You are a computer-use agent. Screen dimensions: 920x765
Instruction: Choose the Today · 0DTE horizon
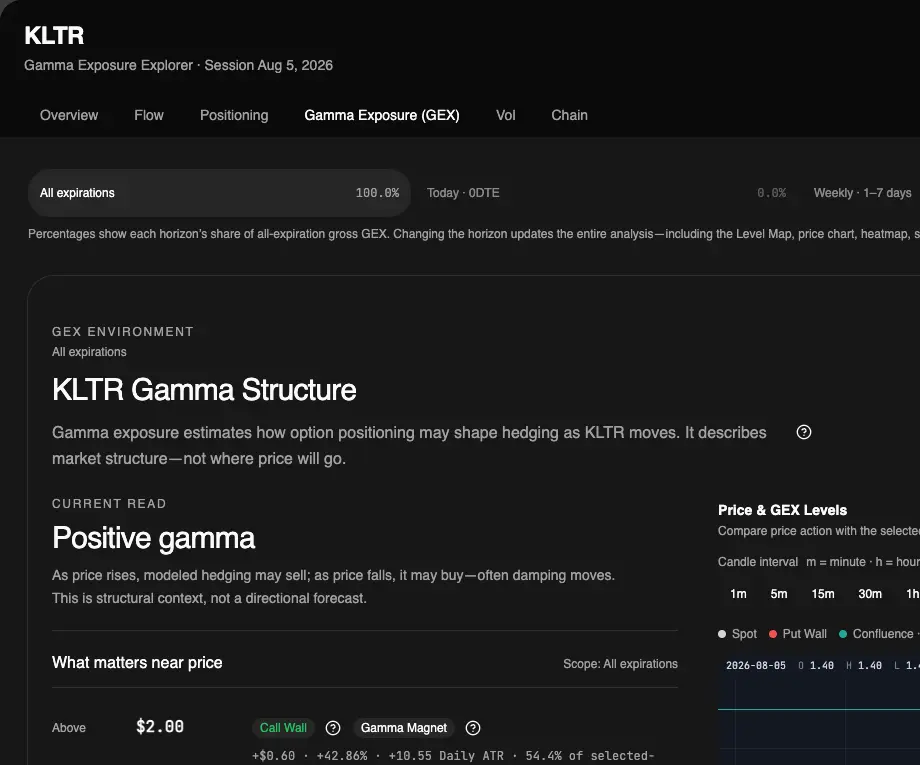coord(606,193)
